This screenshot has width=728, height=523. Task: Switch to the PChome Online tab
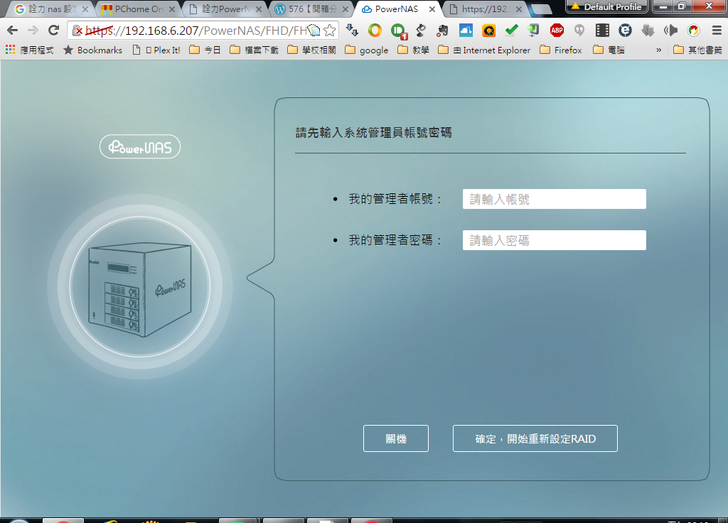point(137,9)
